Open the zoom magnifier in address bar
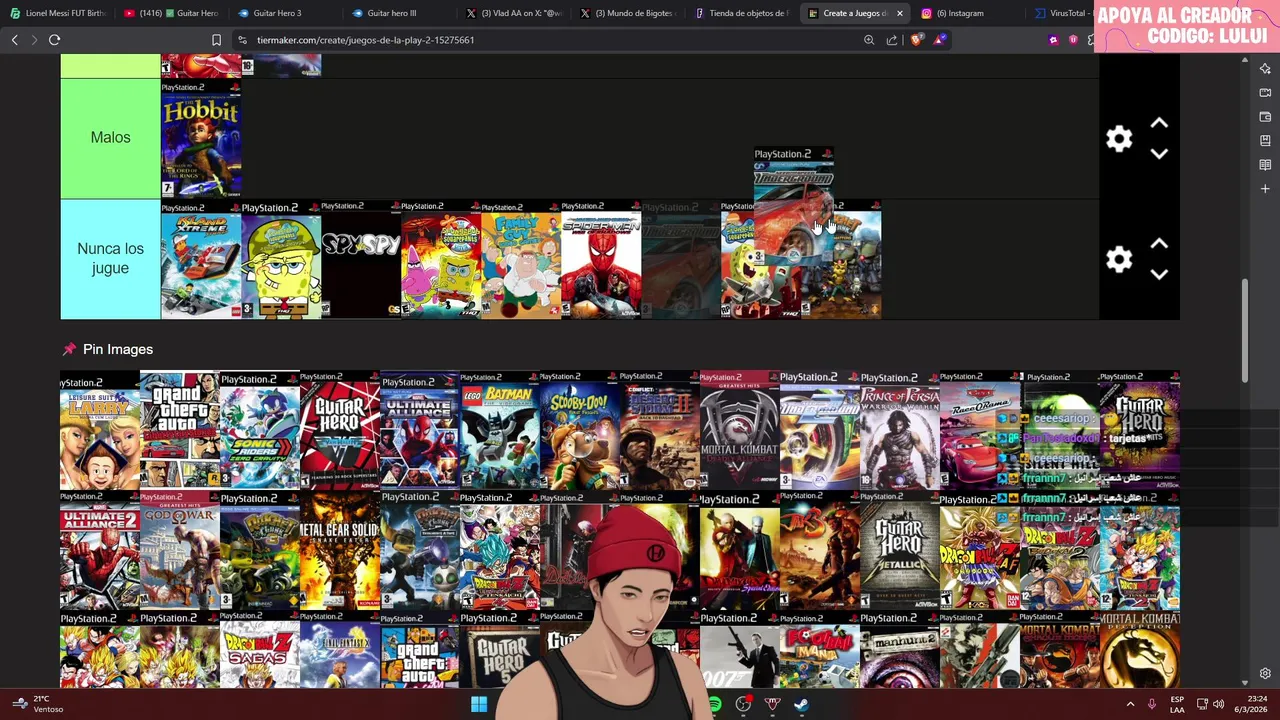 click(x=869, y=40)
